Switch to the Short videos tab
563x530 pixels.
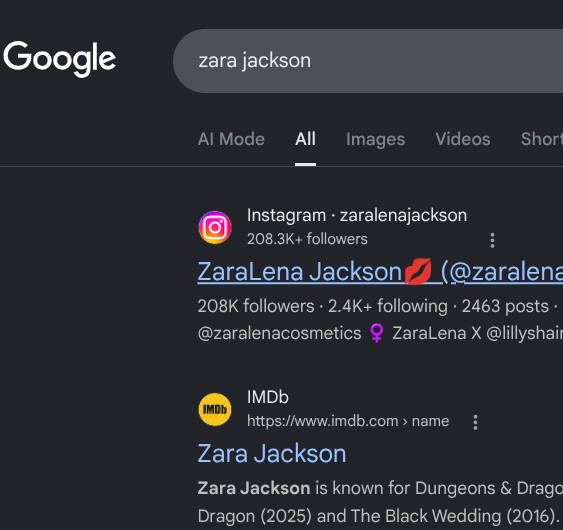[x=542, y=139]
